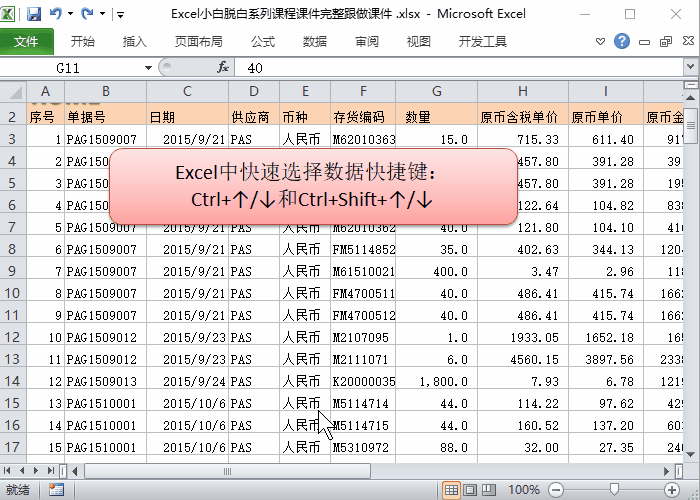
Task: Select row 3 header
Action: click(13, 139)
